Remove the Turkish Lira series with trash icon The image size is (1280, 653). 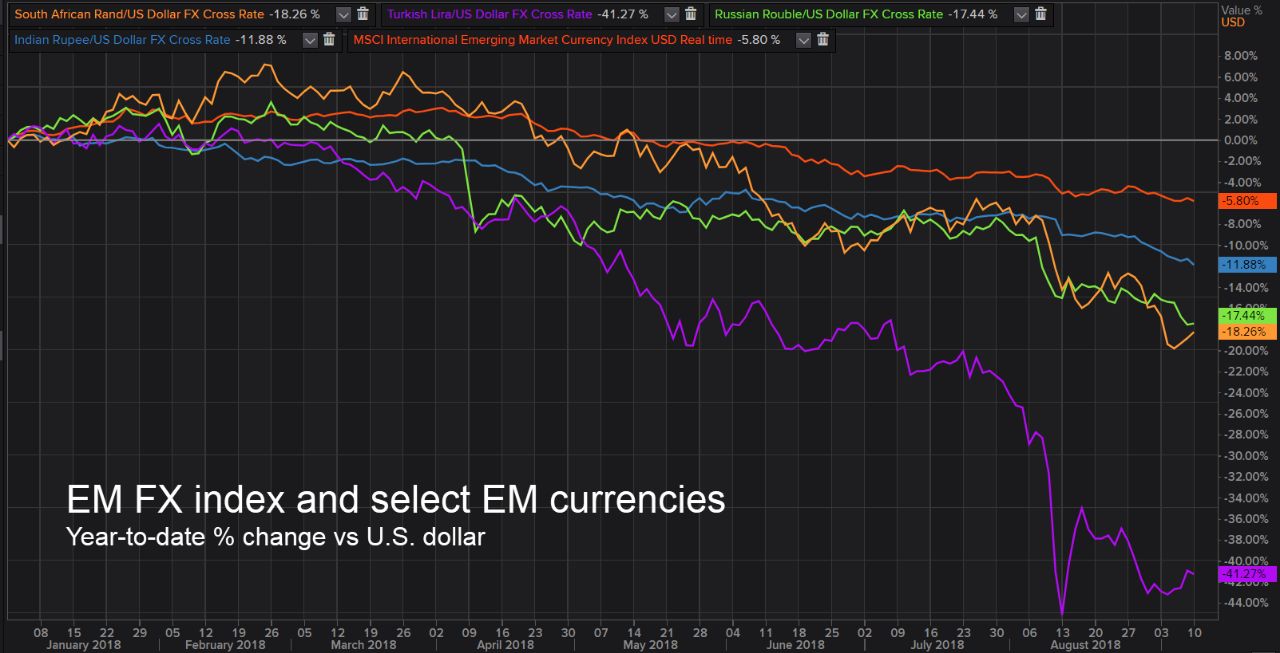pyautogui.click(x=691, y=14)
